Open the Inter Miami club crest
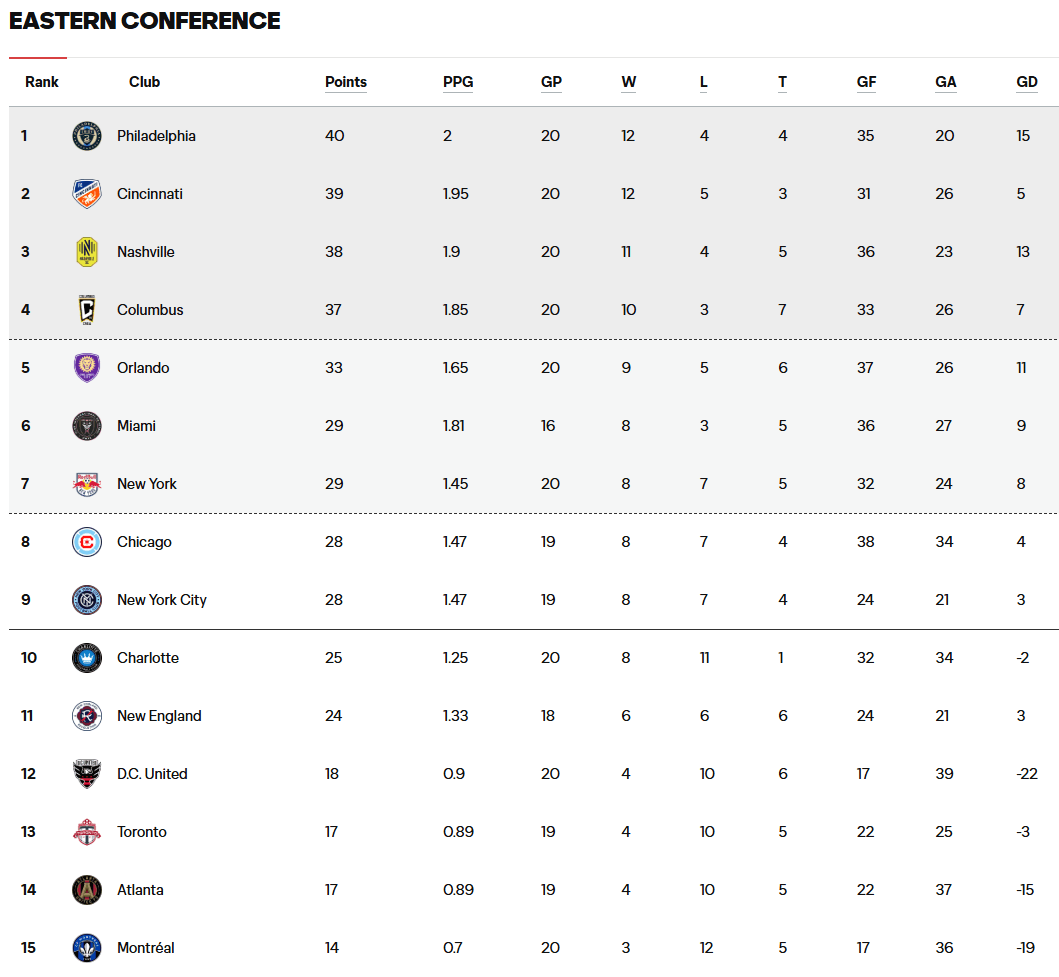This screenshot has height=977, width=1059. pos(86,426)
